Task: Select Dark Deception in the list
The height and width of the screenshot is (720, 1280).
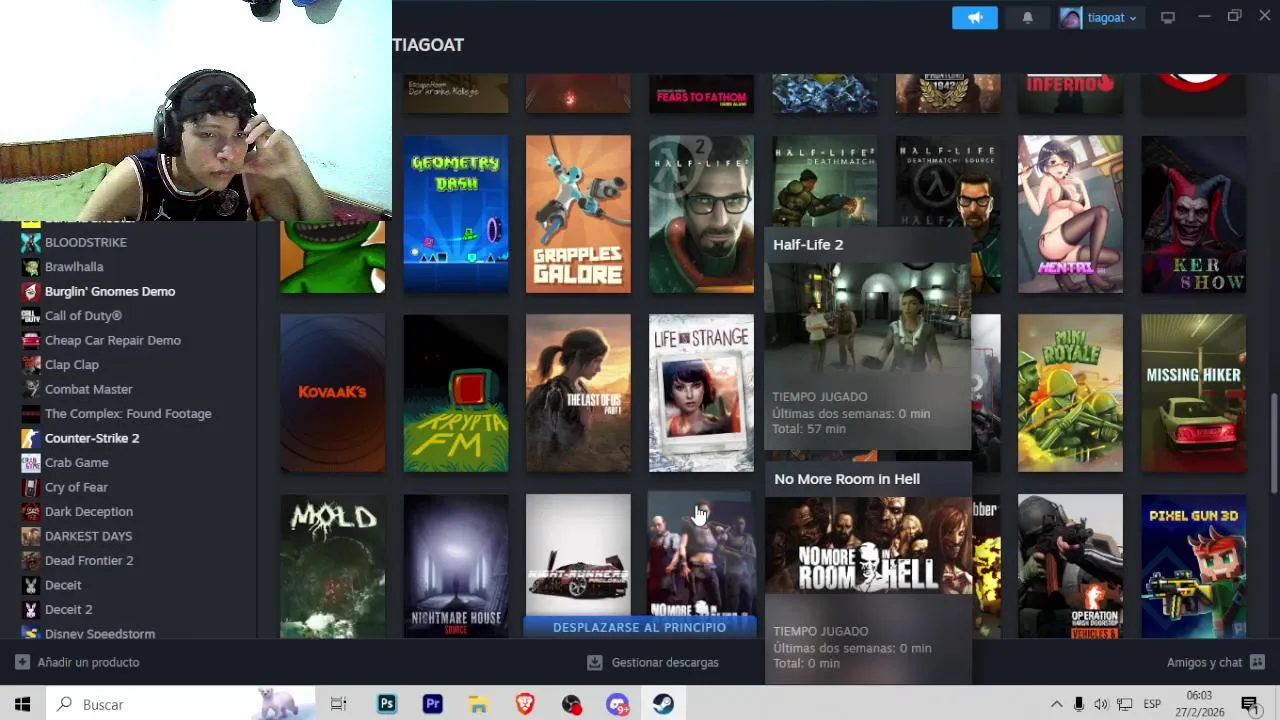Action: pyautogui.click(x=89, y=511)
